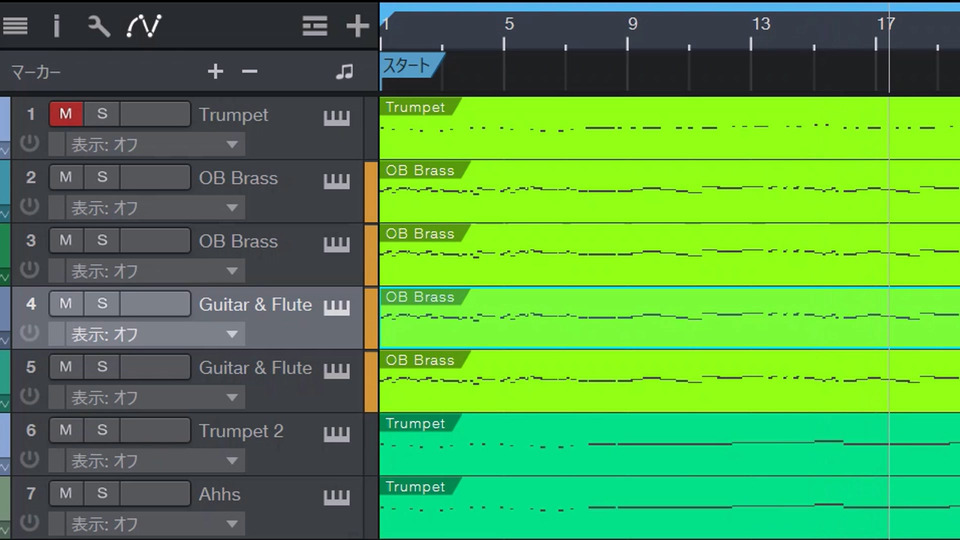
Task: Click the マーカー track label
Action: point(36,72)
